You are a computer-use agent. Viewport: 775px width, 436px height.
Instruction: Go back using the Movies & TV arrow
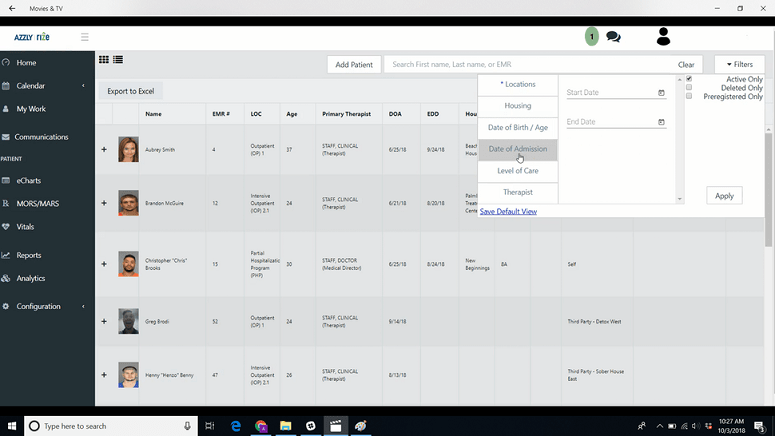point(12,8)
